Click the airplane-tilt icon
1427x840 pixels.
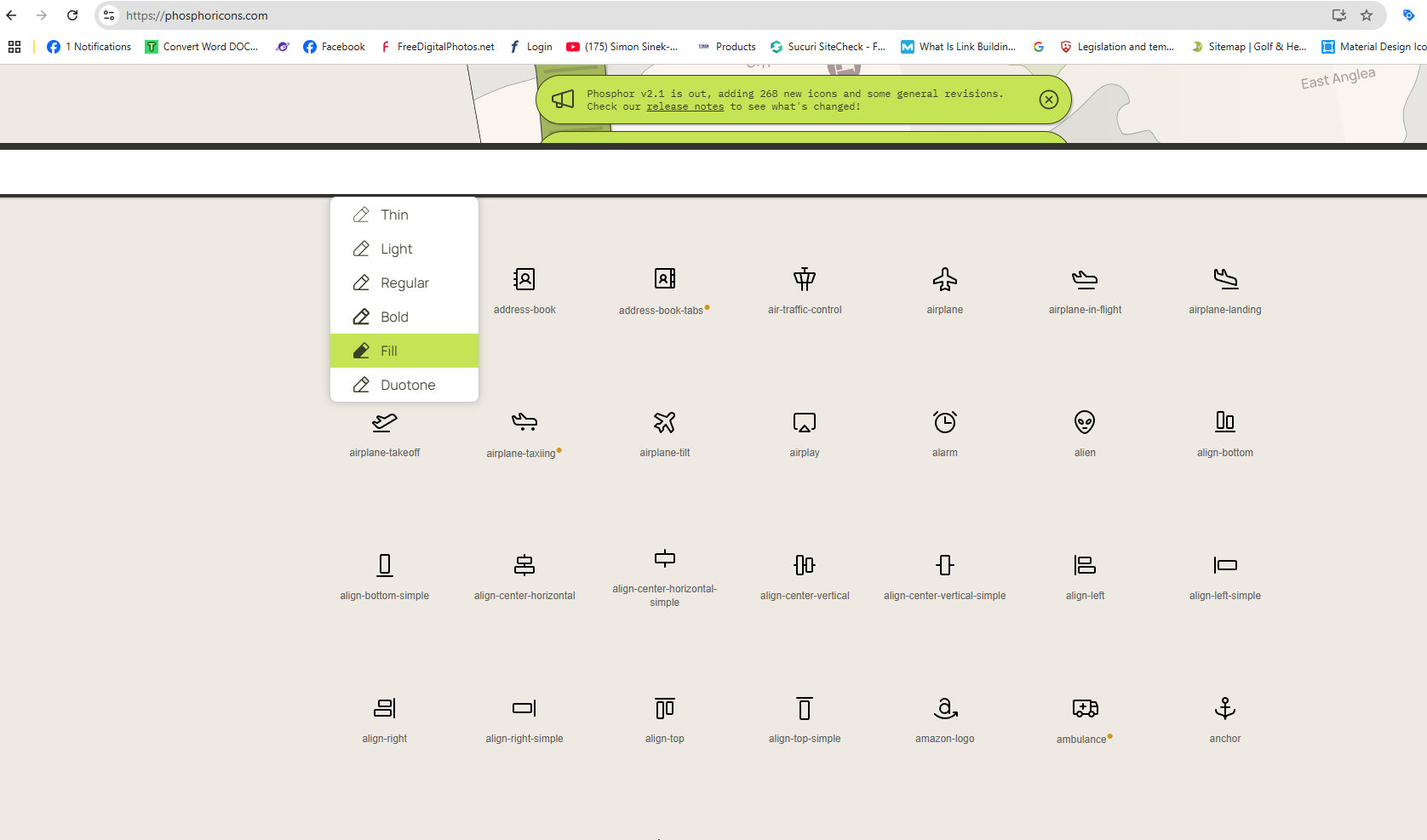coord(664,422)
